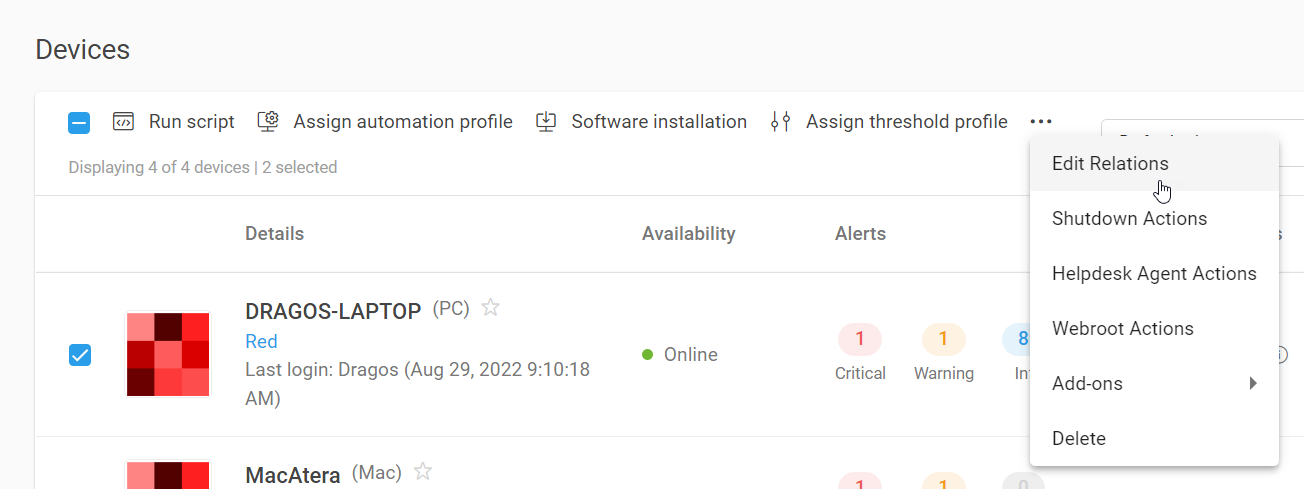Toggle the select-all devices checkbox

79,123
